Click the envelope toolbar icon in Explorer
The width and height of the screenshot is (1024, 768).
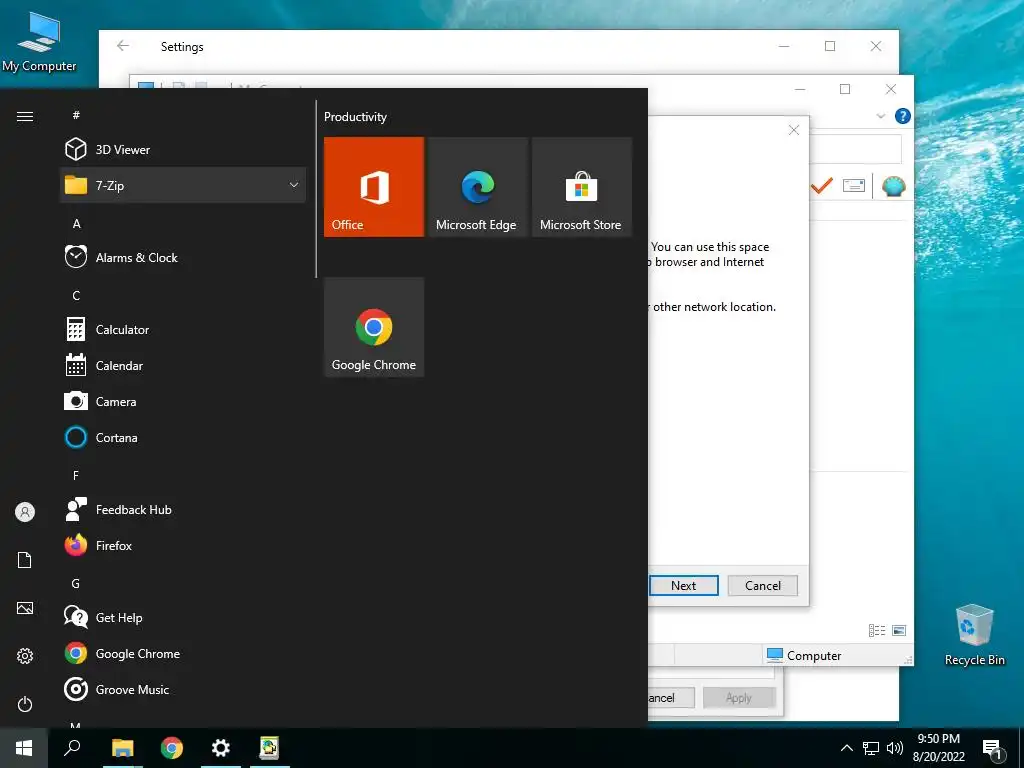(x=854, y=186)
